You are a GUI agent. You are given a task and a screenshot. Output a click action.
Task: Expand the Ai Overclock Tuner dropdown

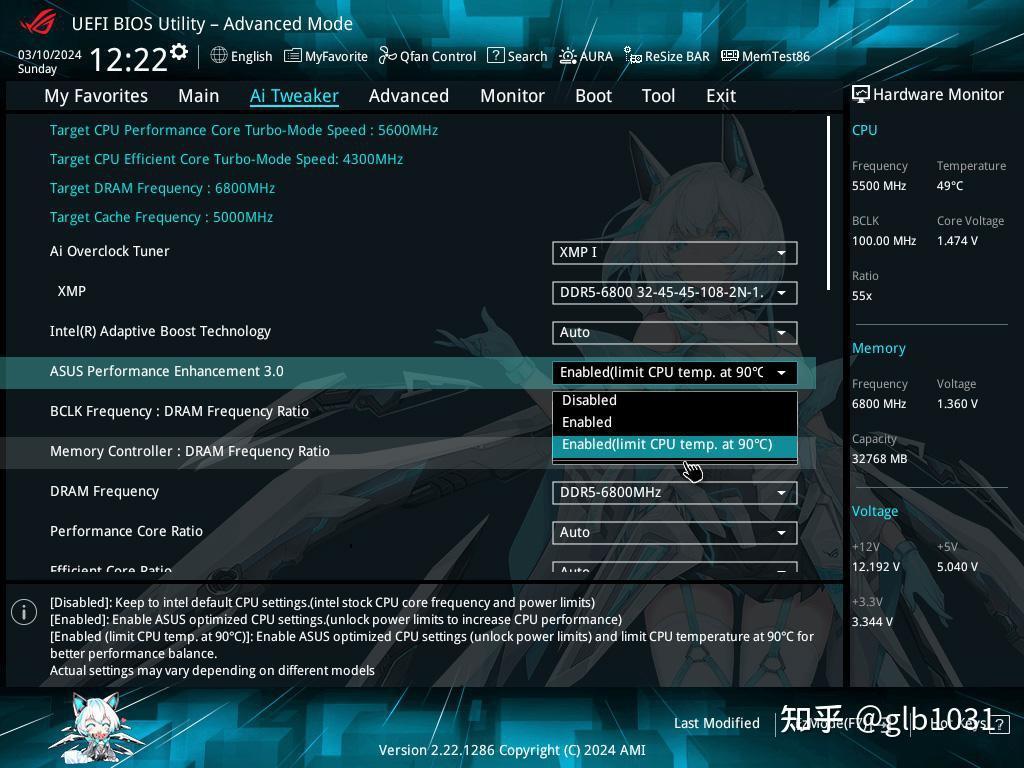pos(675,253)
